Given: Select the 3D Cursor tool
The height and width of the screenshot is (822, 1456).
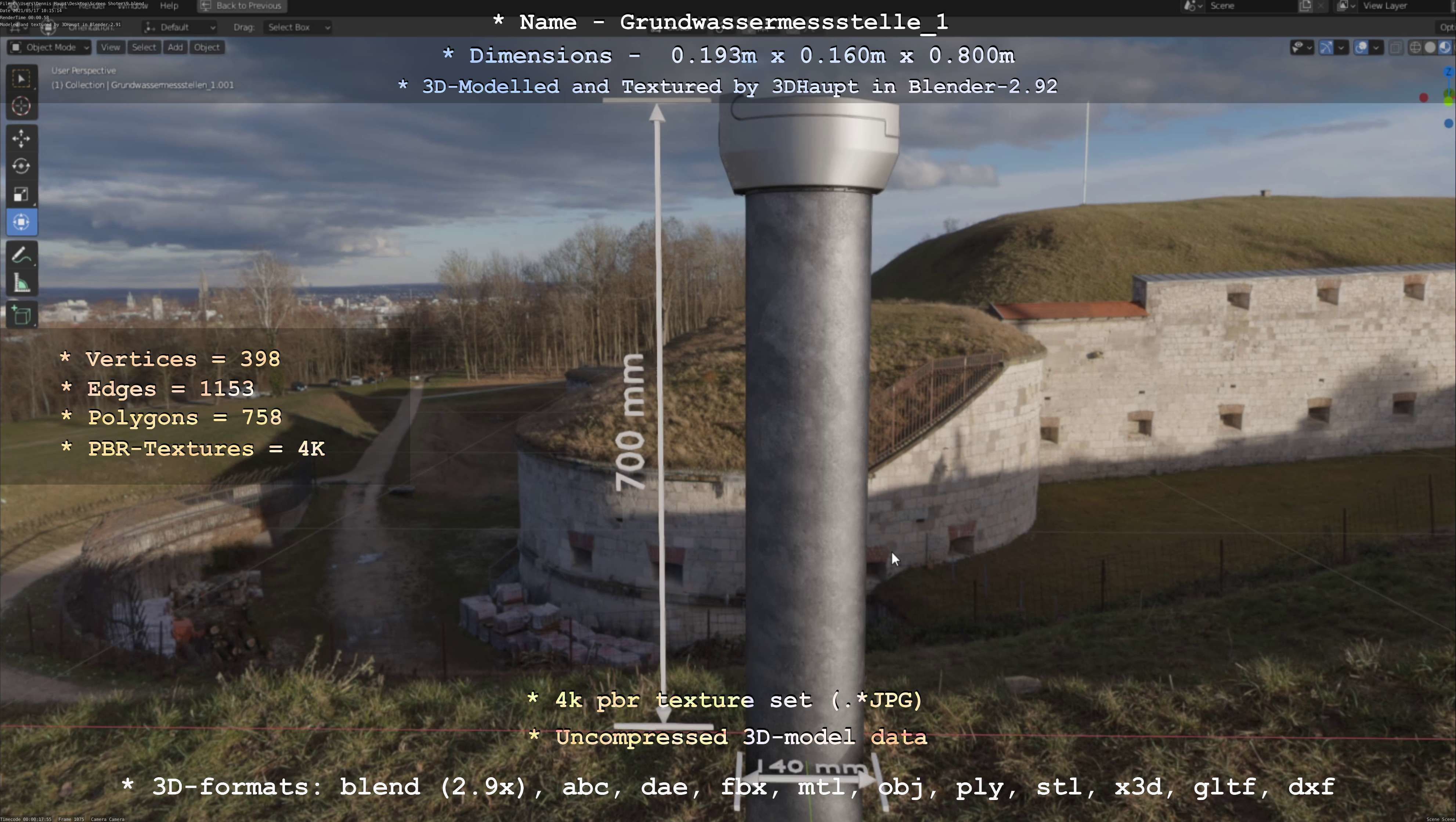Looking at the screenshot, I should tap(21, 106).
